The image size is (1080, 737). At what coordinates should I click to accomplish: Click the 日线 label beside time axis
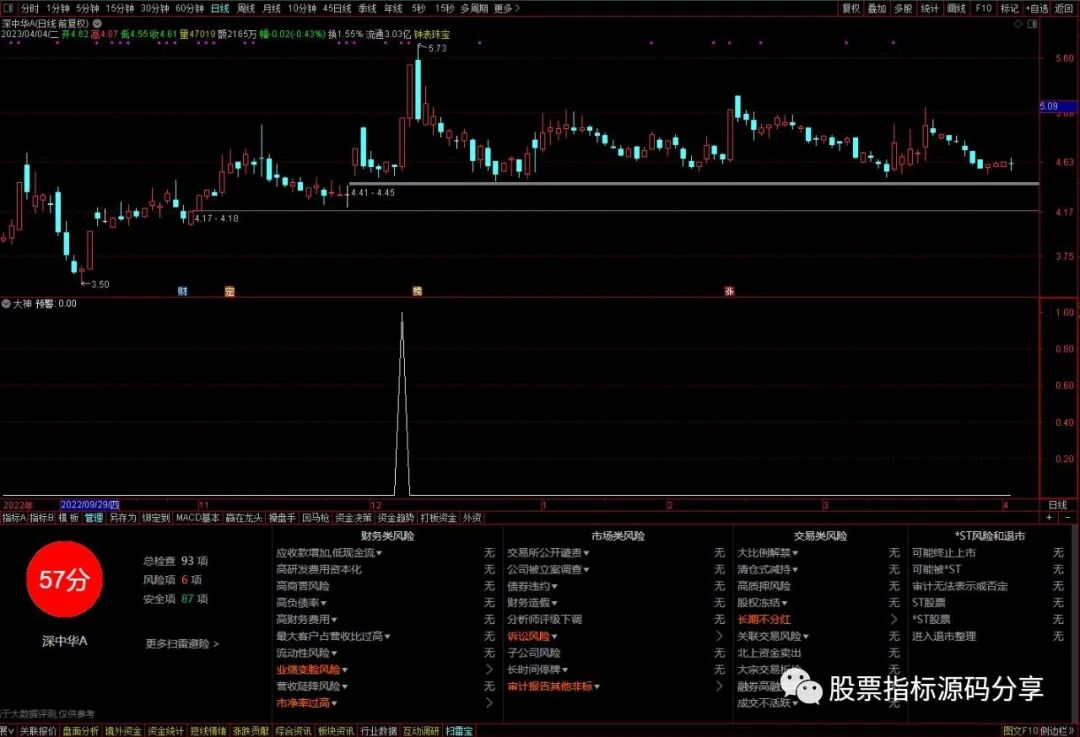(x=1057, y=505)
